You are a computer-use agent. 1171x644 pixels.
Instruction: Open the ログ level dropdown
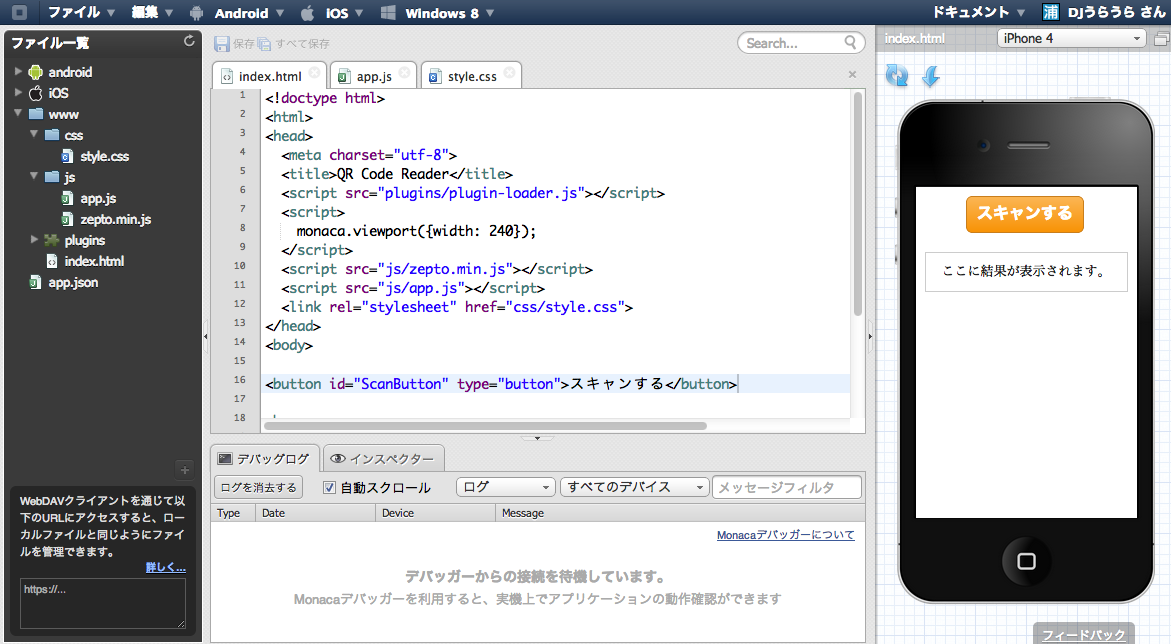click(x=506, y=487)
